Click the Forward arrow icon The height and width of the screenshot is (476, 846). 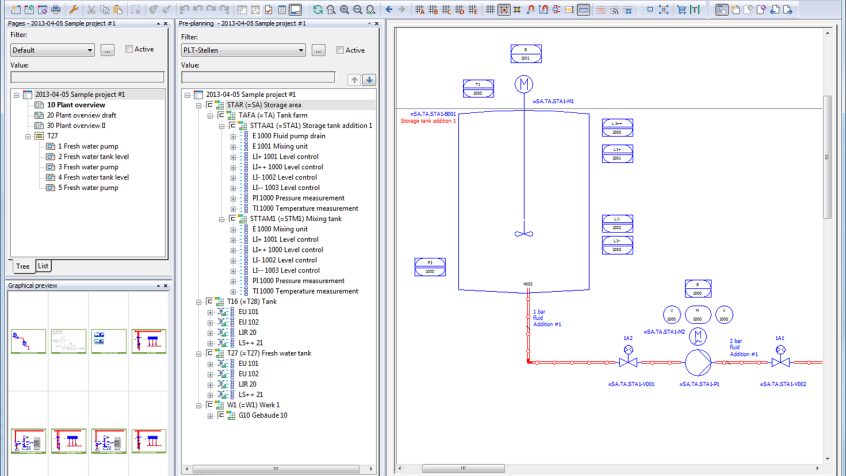[x=401, y=9]
